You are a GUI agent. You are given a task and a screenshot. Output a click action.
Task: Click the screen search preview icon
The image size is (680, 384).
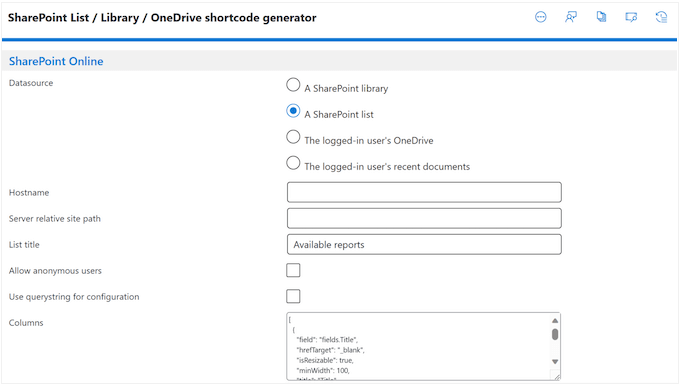pos(631,17)
